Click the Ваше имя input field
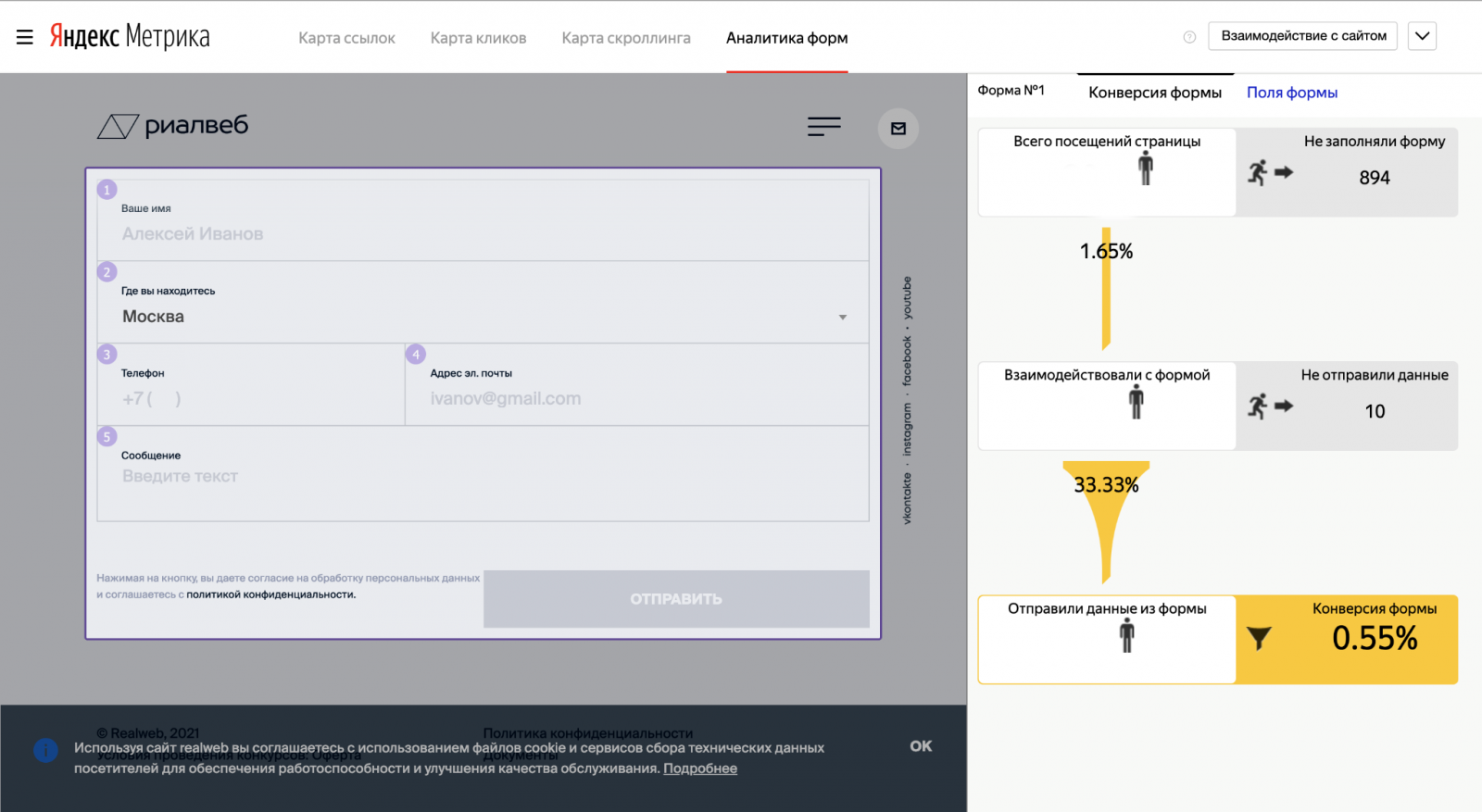Screen dimensions: 1482x812 [x=482, y=234]
